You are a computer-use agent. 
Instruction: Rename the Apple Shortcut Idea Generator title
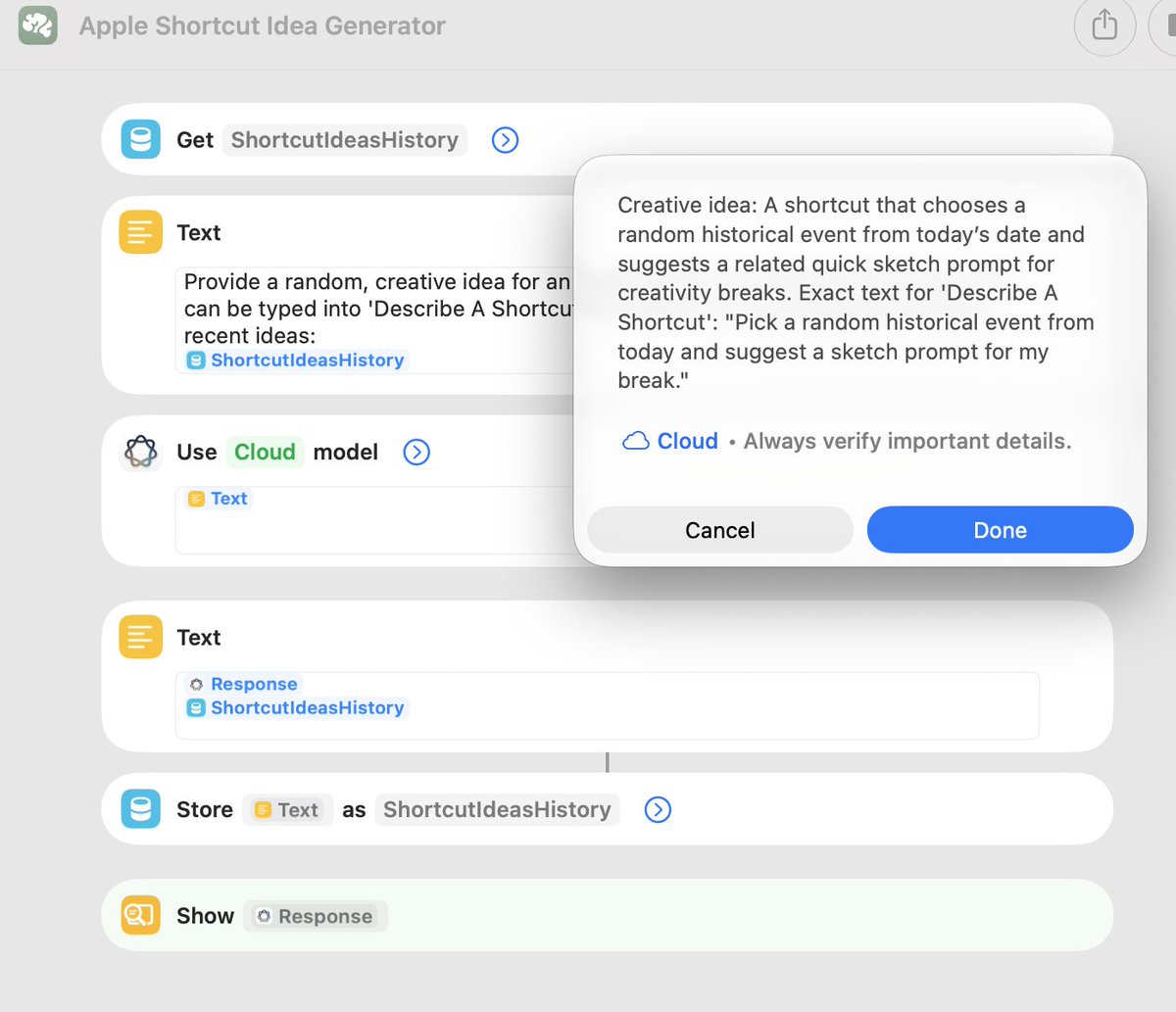pos(262,25)
